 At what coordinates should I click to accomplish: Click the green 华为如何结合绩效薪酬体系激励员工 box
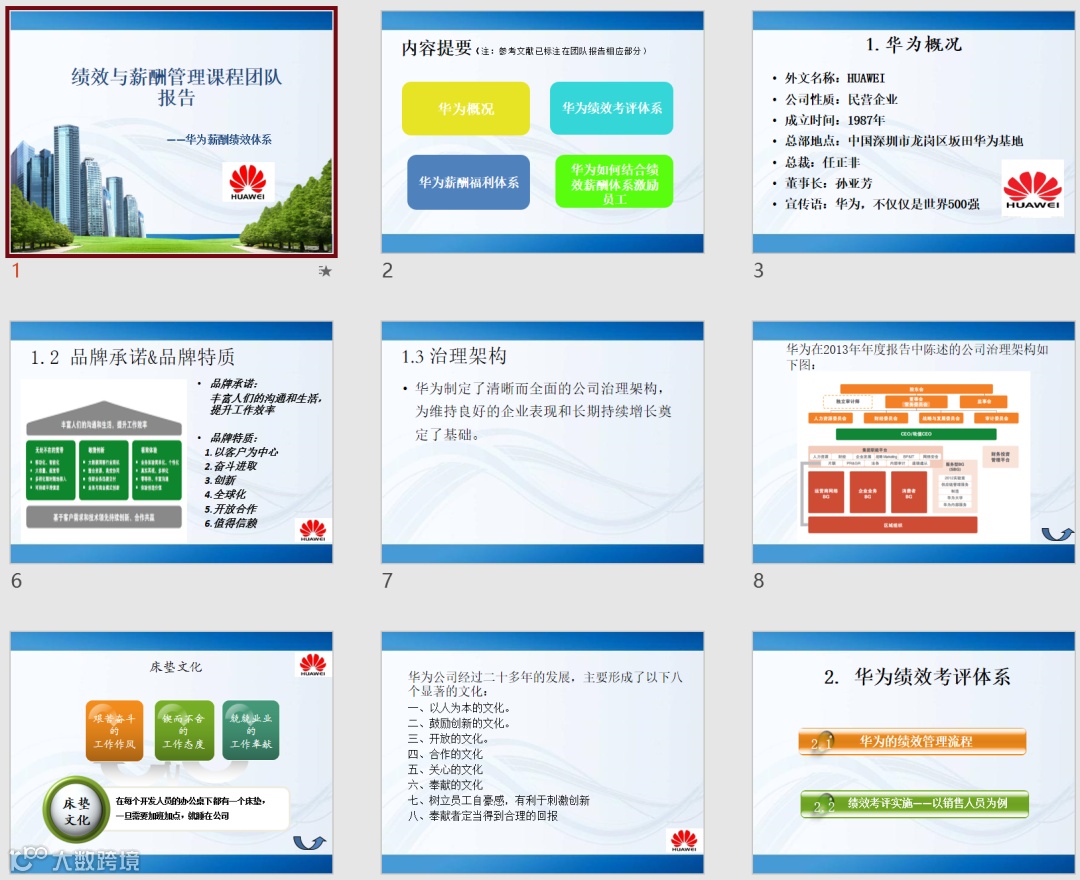coord(614,182)
